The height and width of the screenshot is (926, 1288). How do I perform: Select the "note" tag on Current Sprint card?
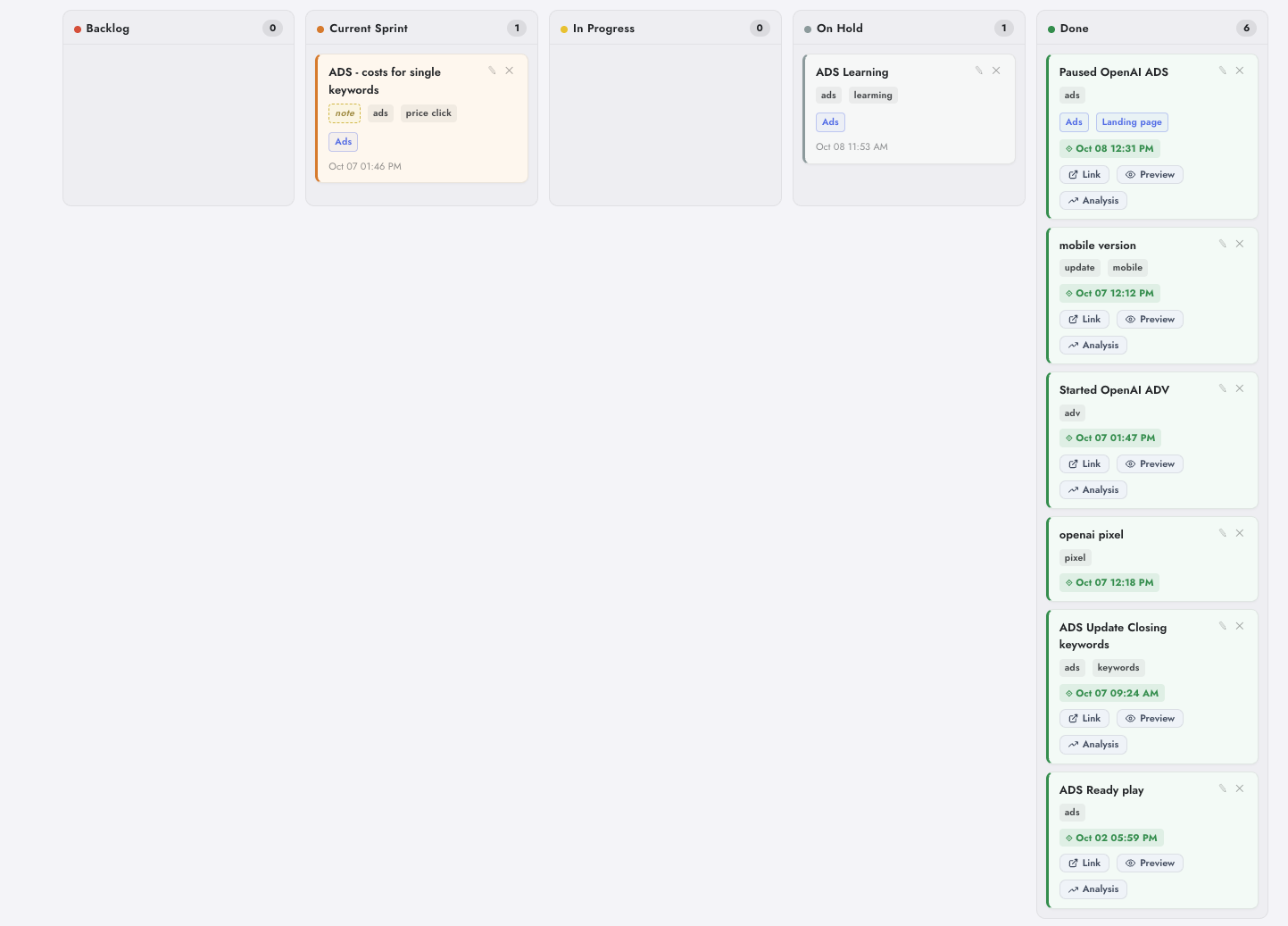[345, 113]
